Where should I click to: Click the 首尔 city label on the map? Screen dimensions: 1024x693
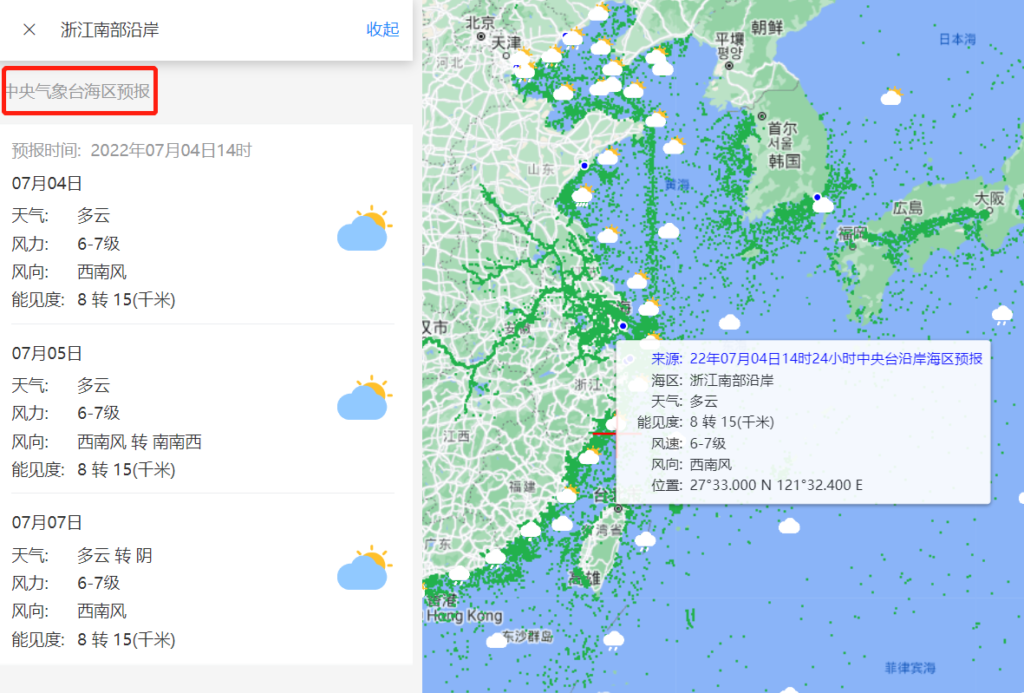[782, 128]
